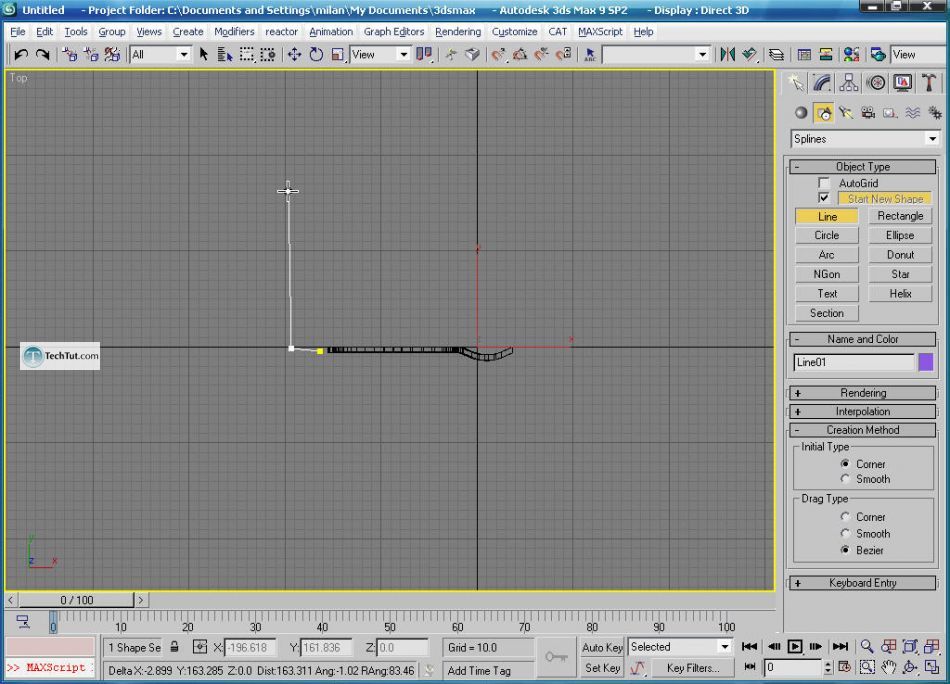The image size is (950, 684).
Task: Switch to the Motion panel tab
Action: (x=875, y=83)
